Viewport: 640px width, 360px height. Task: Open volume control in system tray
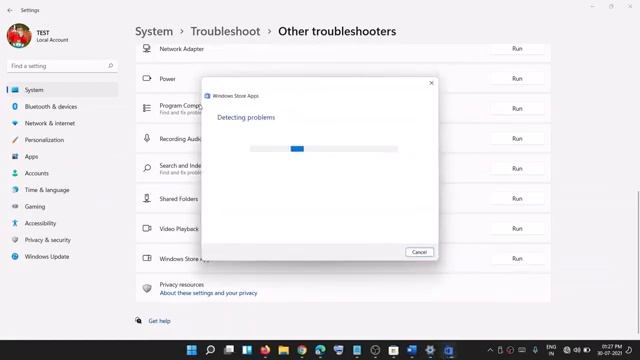tap(577, 350)
